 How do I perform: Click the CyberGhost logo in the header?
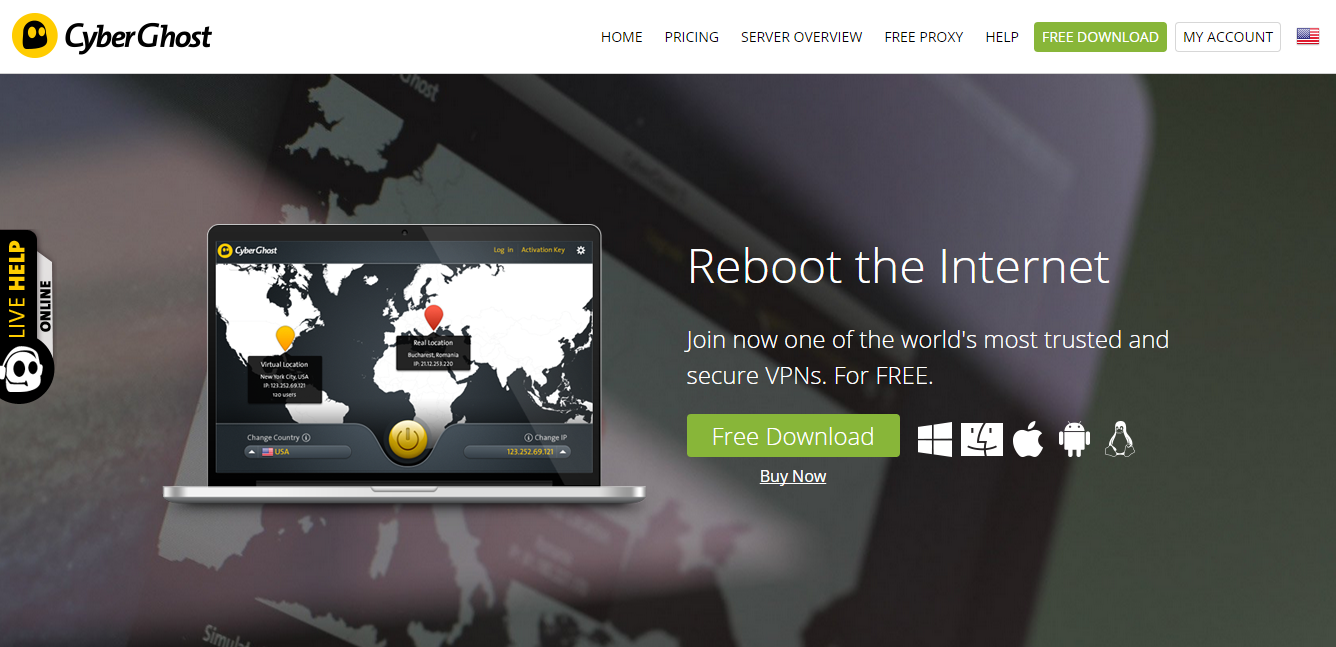coord(112,36)
